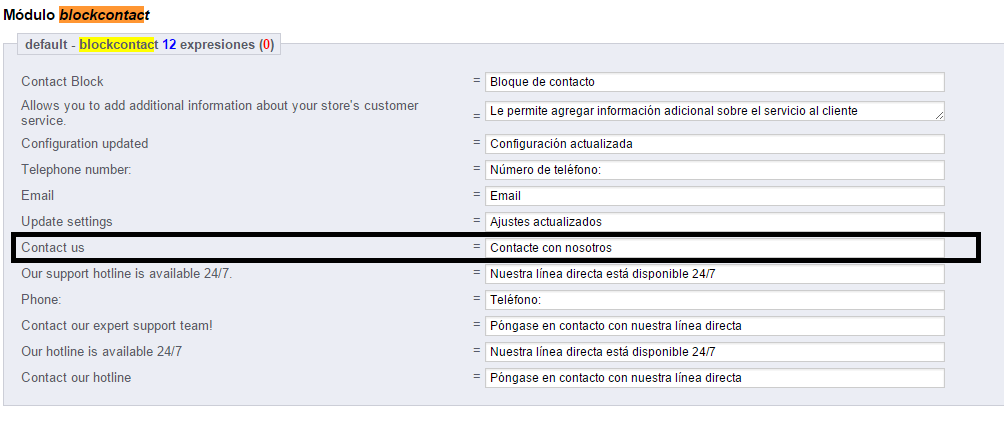Click the "Módulo blockcontact" heading
This screenshot has width=1004, height=427.
tap(76, 15)
